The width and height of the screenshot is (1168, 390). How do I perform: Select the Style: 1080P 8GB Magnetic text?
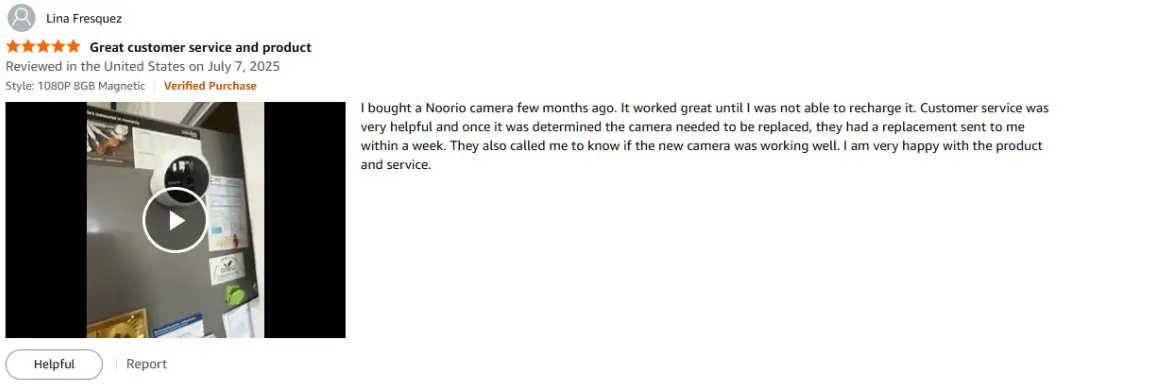(x=75, y=86)
